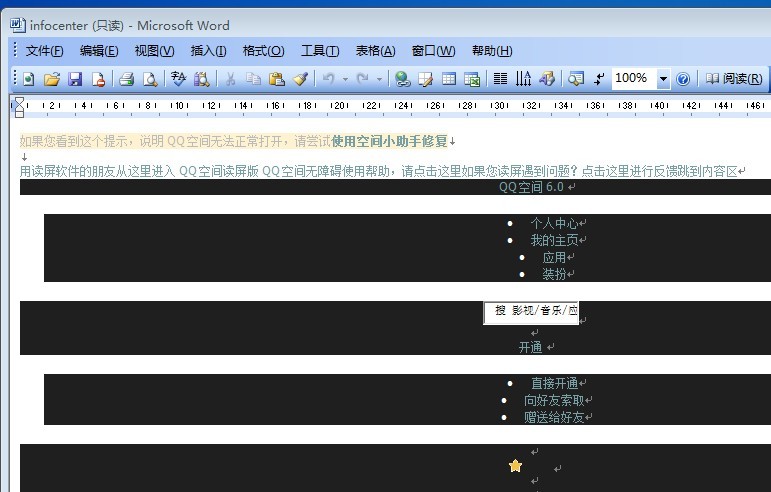Click the Undo arrow icon

(x=328, y=79)
